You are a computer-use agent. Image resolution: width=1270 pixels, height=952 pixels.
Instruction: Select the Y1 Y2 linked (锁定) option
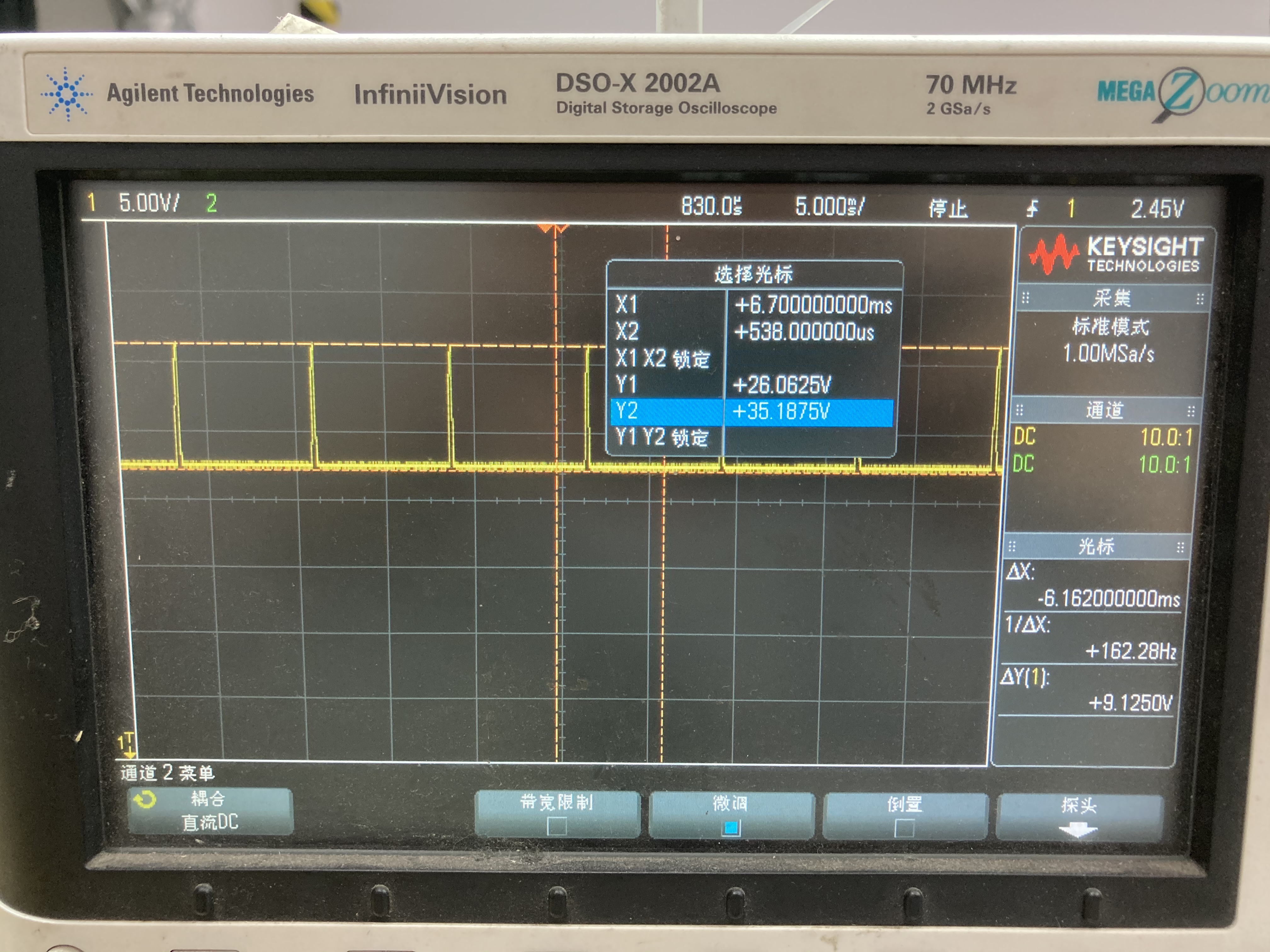[x=662, y=437]
